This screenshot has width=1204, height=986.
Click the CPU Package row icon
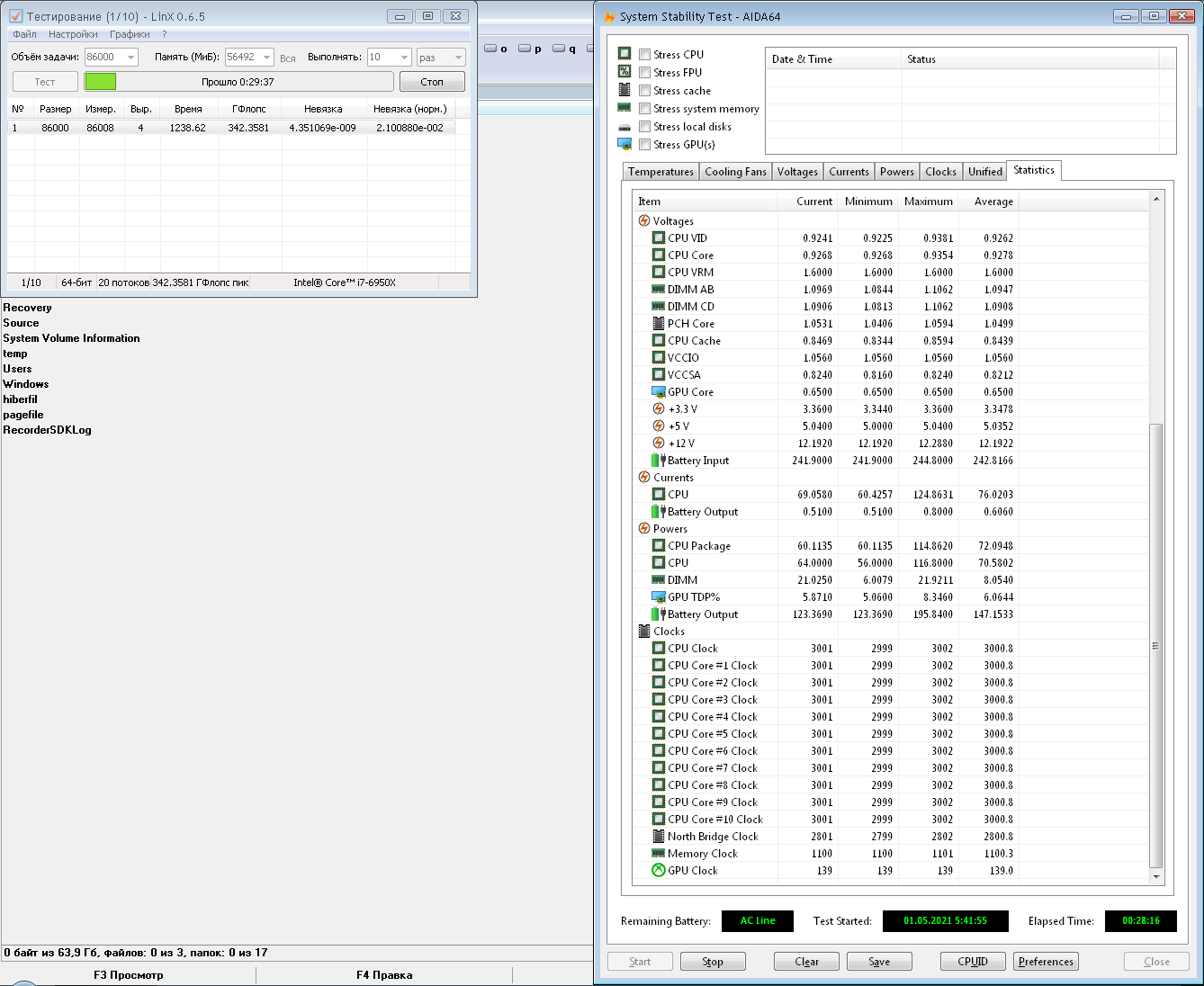click(x=659, y=545)
